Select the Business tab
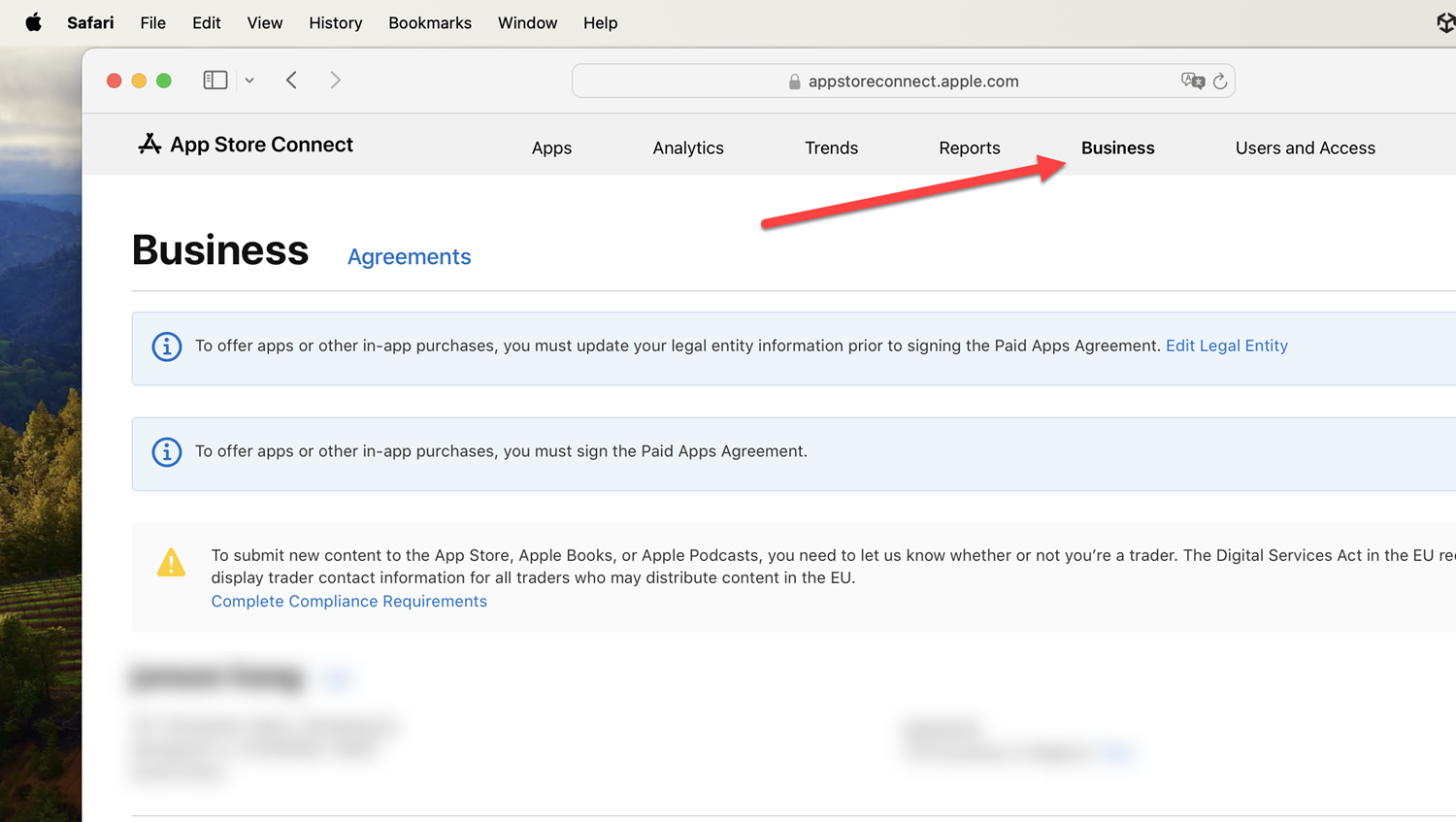The width and height of the screenshot is (1456, 822). [x=1117, y=148]
